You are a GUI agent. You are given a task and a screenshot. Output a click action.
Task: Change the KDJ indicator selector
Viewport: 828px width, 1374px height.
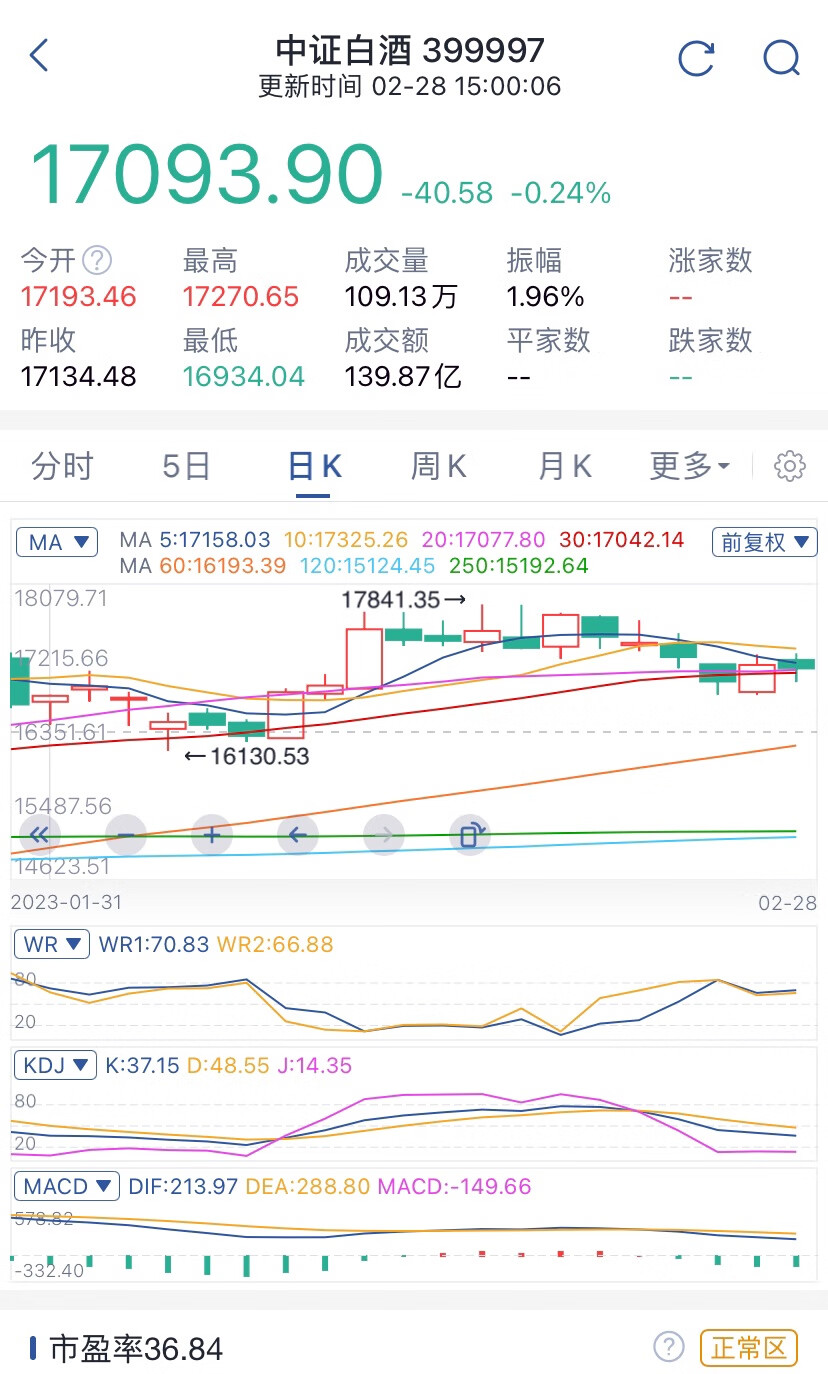56,1065
